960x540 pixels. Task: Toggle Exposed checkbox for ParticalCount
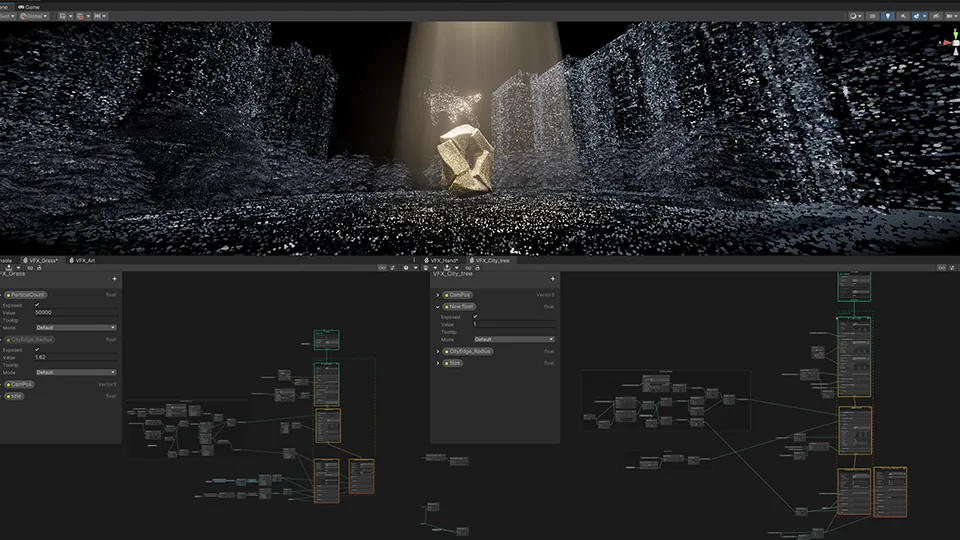click(37, 305)
